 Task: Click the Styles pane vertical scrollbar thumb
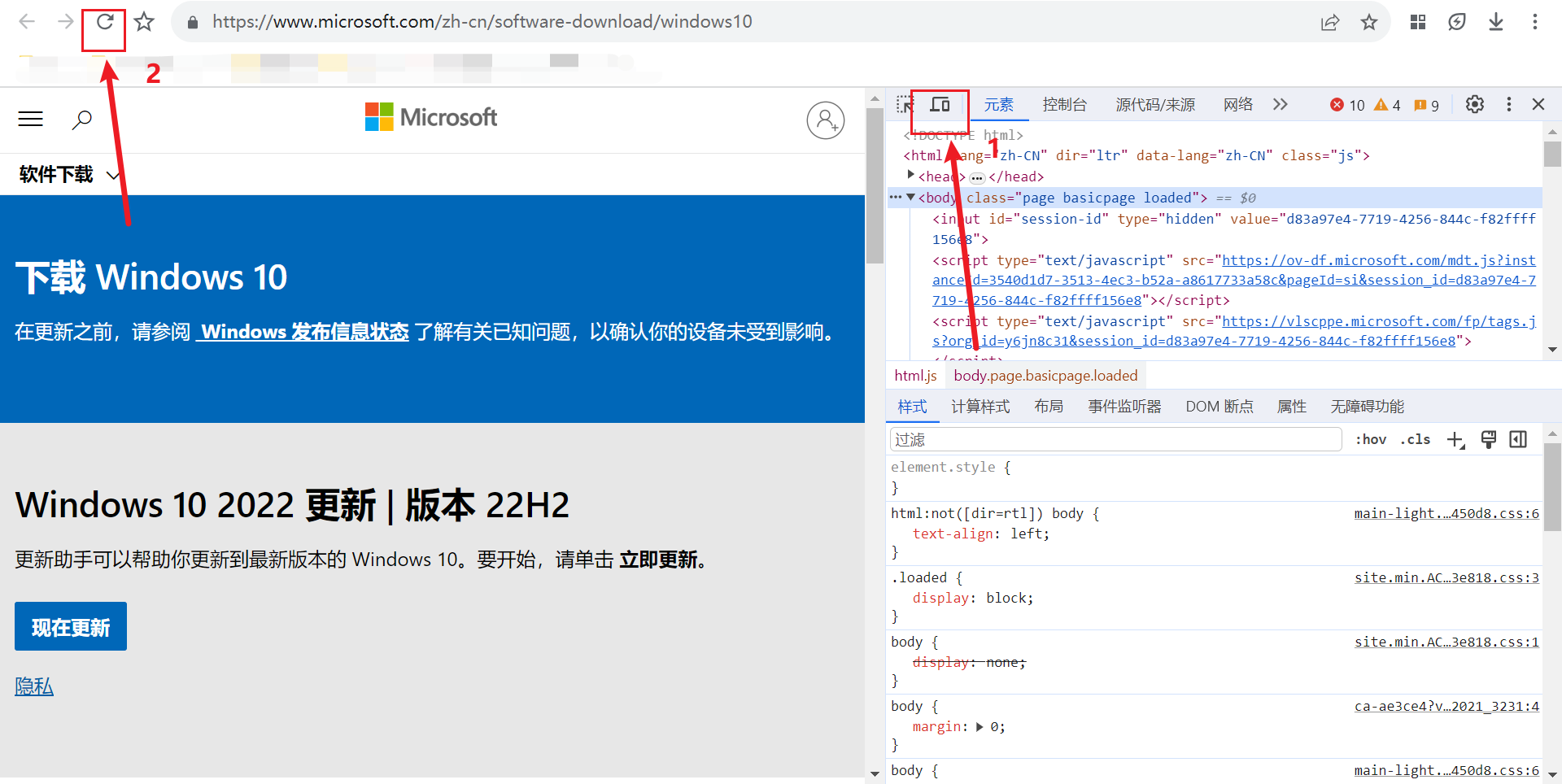point(1552,486)
